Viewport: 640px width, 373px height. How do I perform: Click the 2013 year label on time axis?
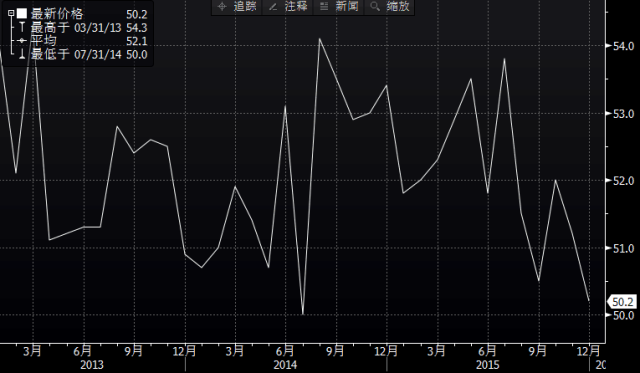(92, 364)
